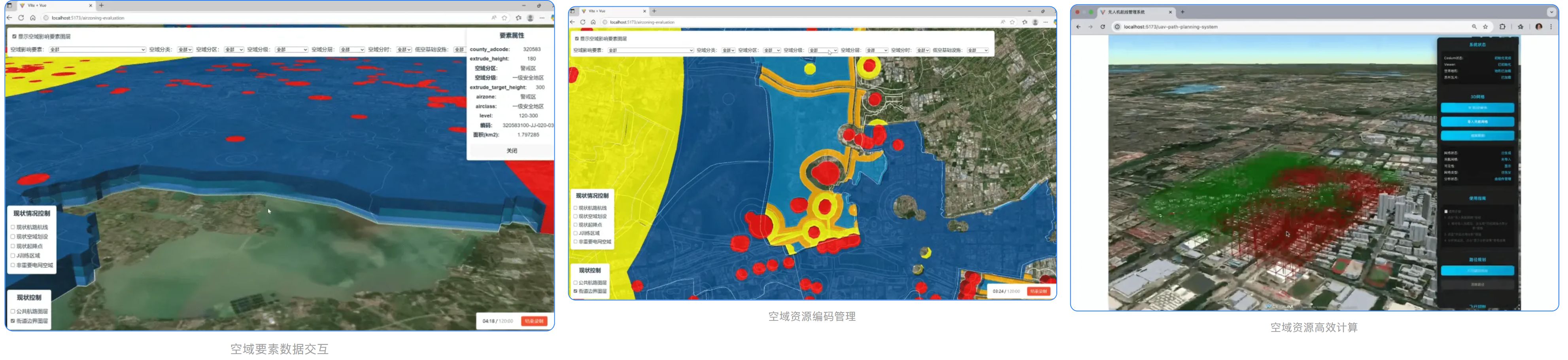
Task: Open a new tab beside the 无人机航线管理系统 tab
Action: (x=1182, y=11)
